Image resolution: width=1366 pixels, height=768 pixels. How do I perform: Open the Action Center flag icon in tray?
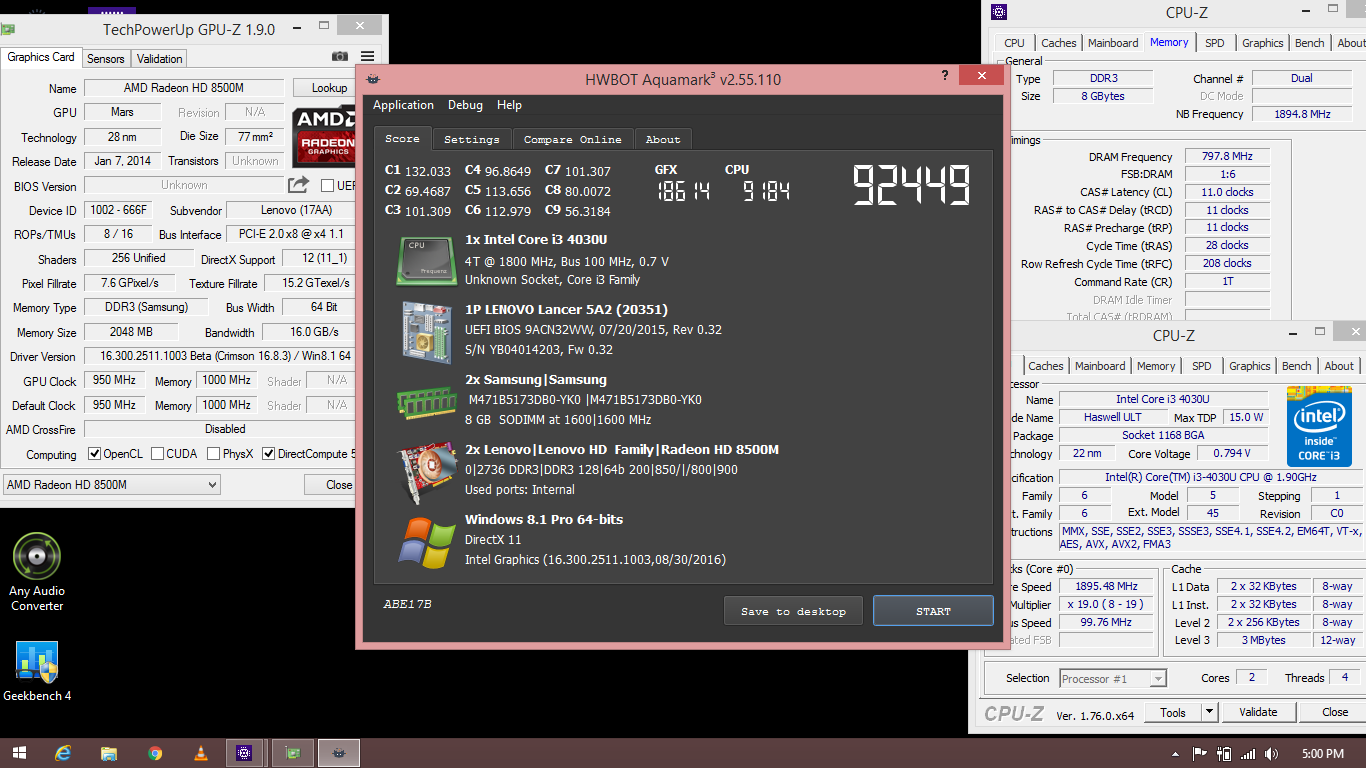pos(1200,753)
